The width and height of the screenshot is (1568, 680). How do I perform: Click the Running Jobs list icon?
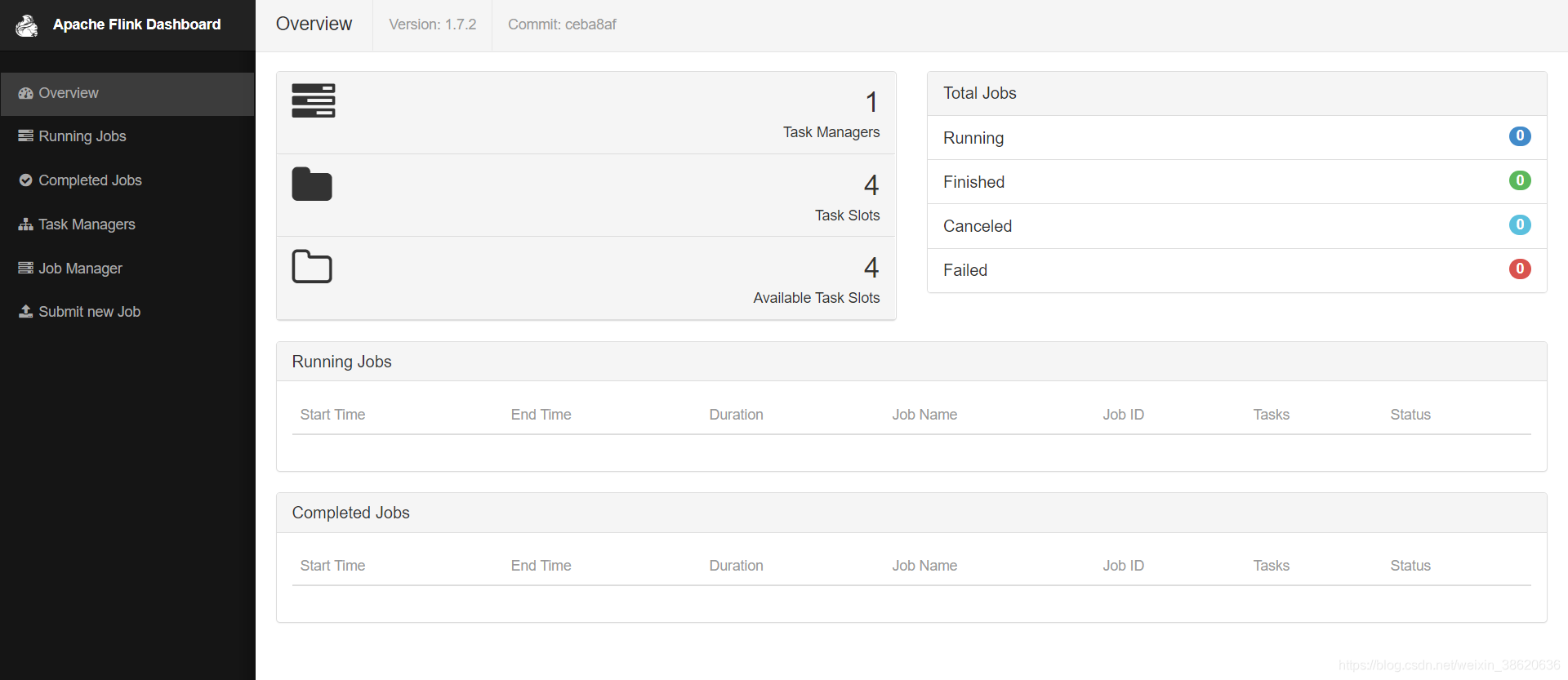pos(25,136)
